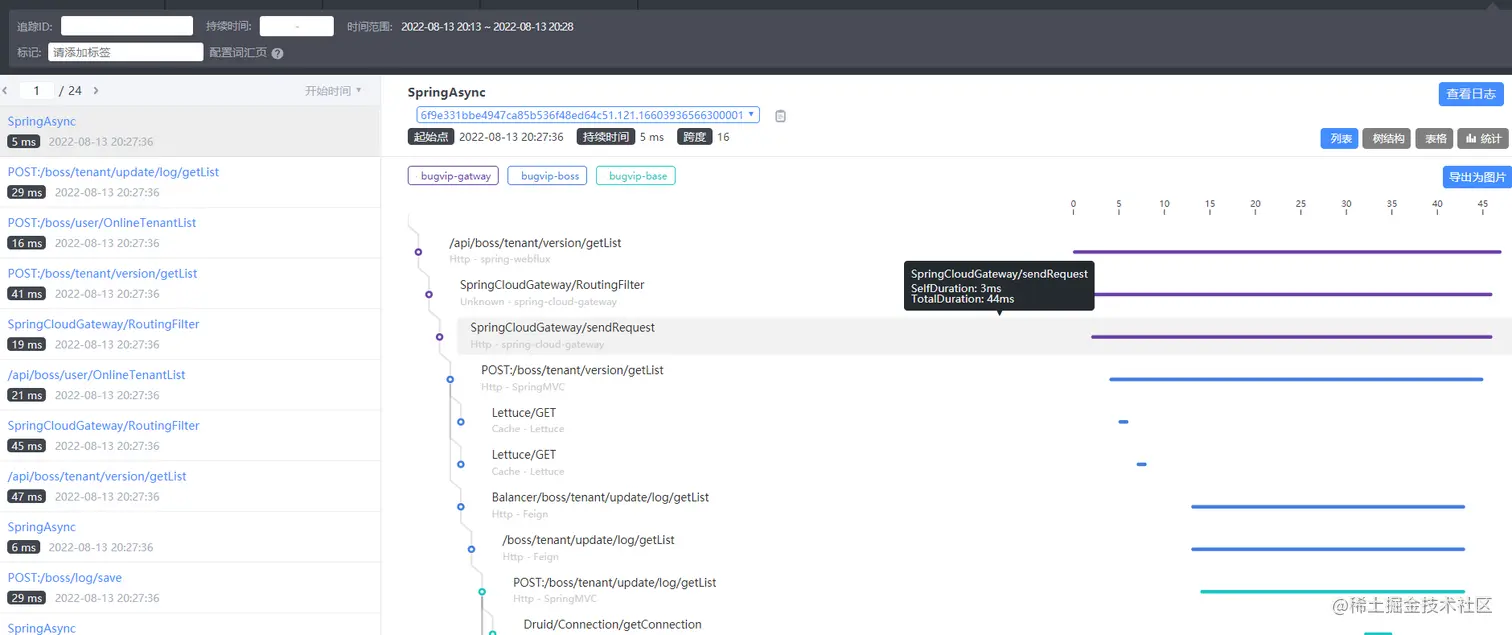Toggle the bugvip-gatway service legend tag

[x=455, y=176]
